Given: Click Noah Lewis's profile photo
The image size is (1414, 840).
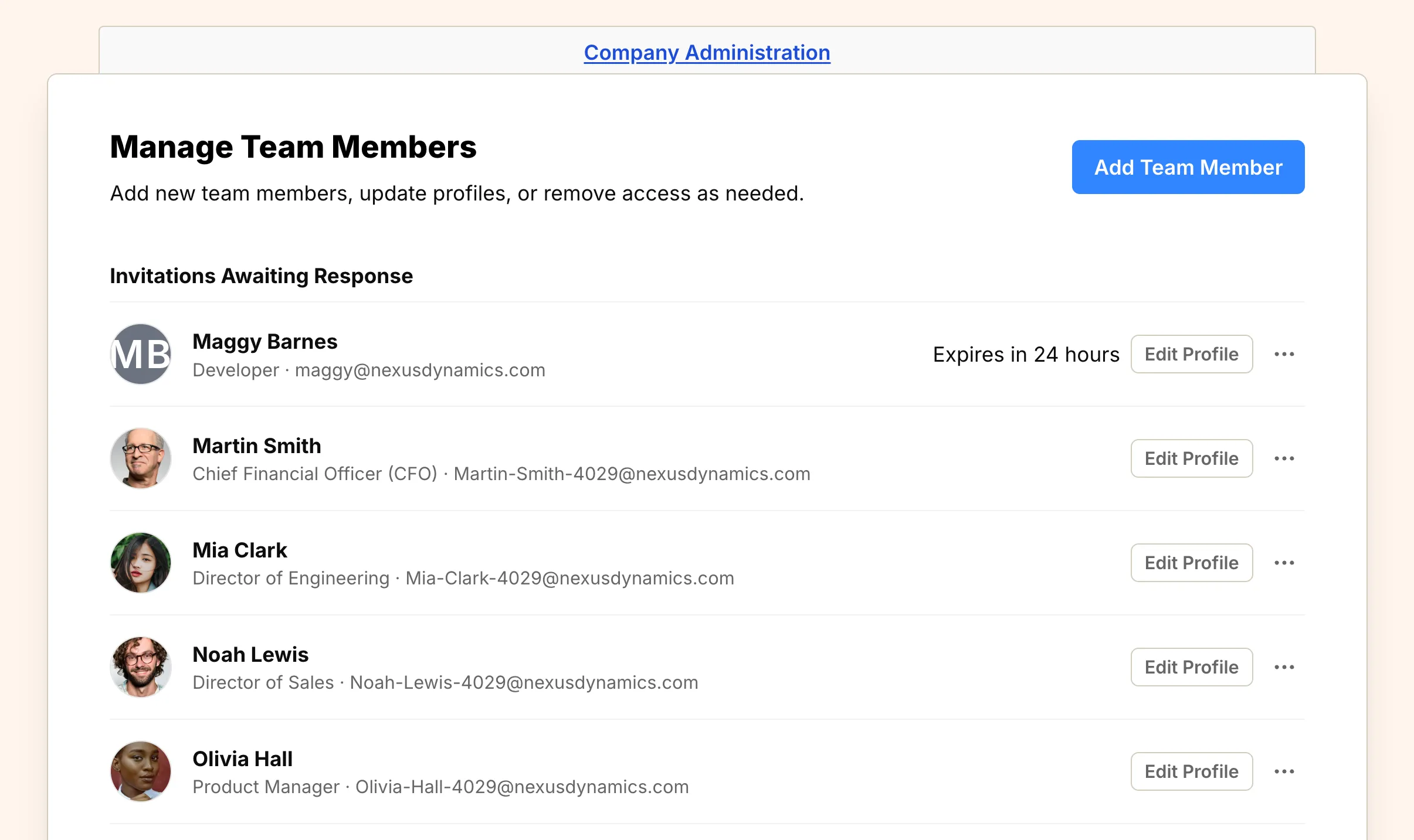Looking at the screenshot, I should [x=141, y=666].
